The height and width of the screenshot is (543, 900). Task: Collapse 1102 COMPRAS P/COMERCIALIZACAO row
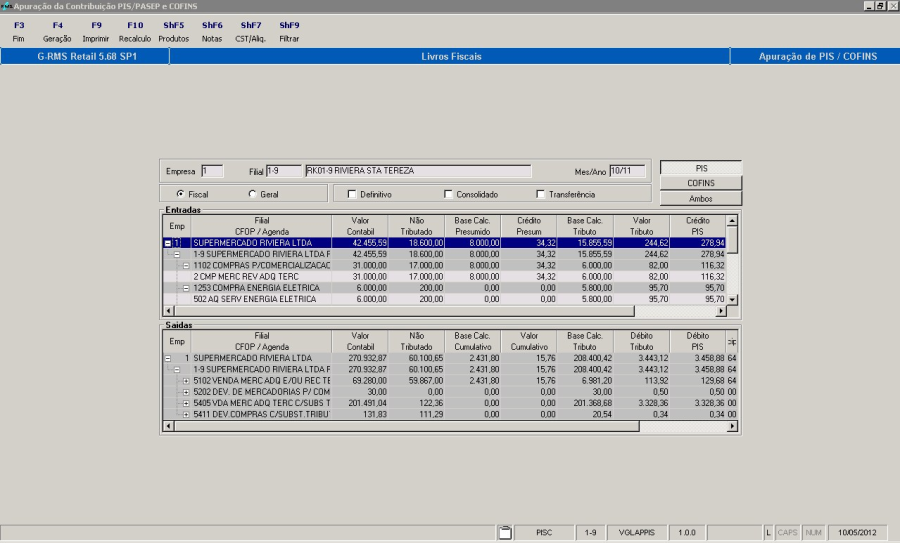186,265
